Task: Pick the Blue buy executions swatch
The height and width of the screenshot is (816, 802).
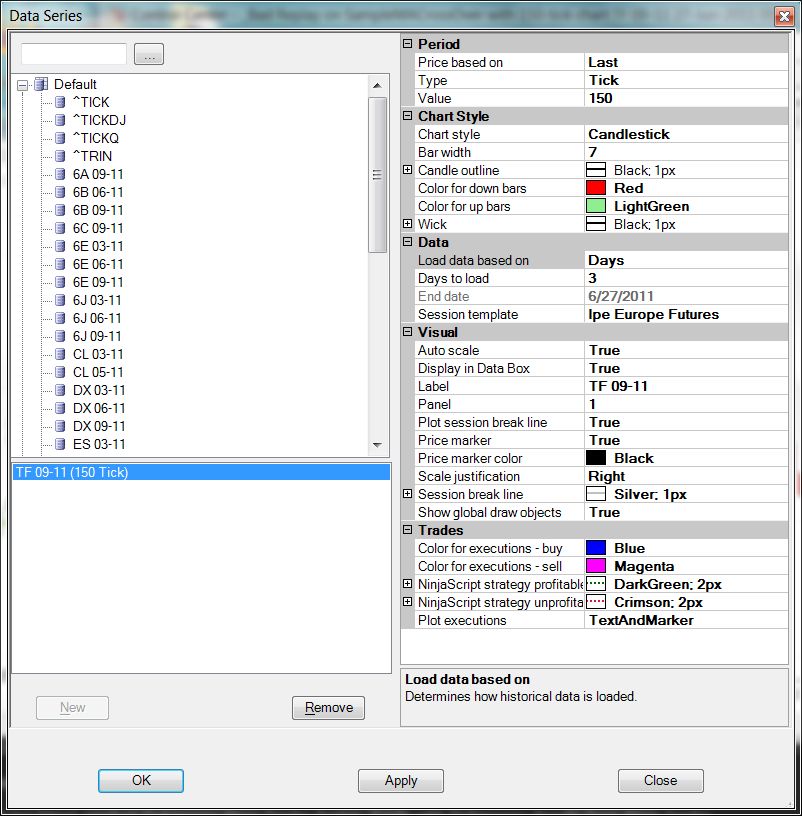Action: pyautogui.click(x=596, y=548)
